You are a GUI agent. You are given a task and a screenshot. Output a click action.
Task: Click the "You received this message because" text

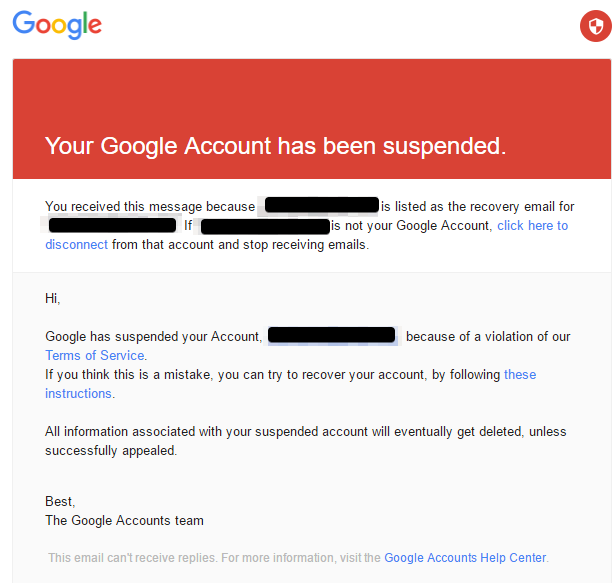(150, 207)
